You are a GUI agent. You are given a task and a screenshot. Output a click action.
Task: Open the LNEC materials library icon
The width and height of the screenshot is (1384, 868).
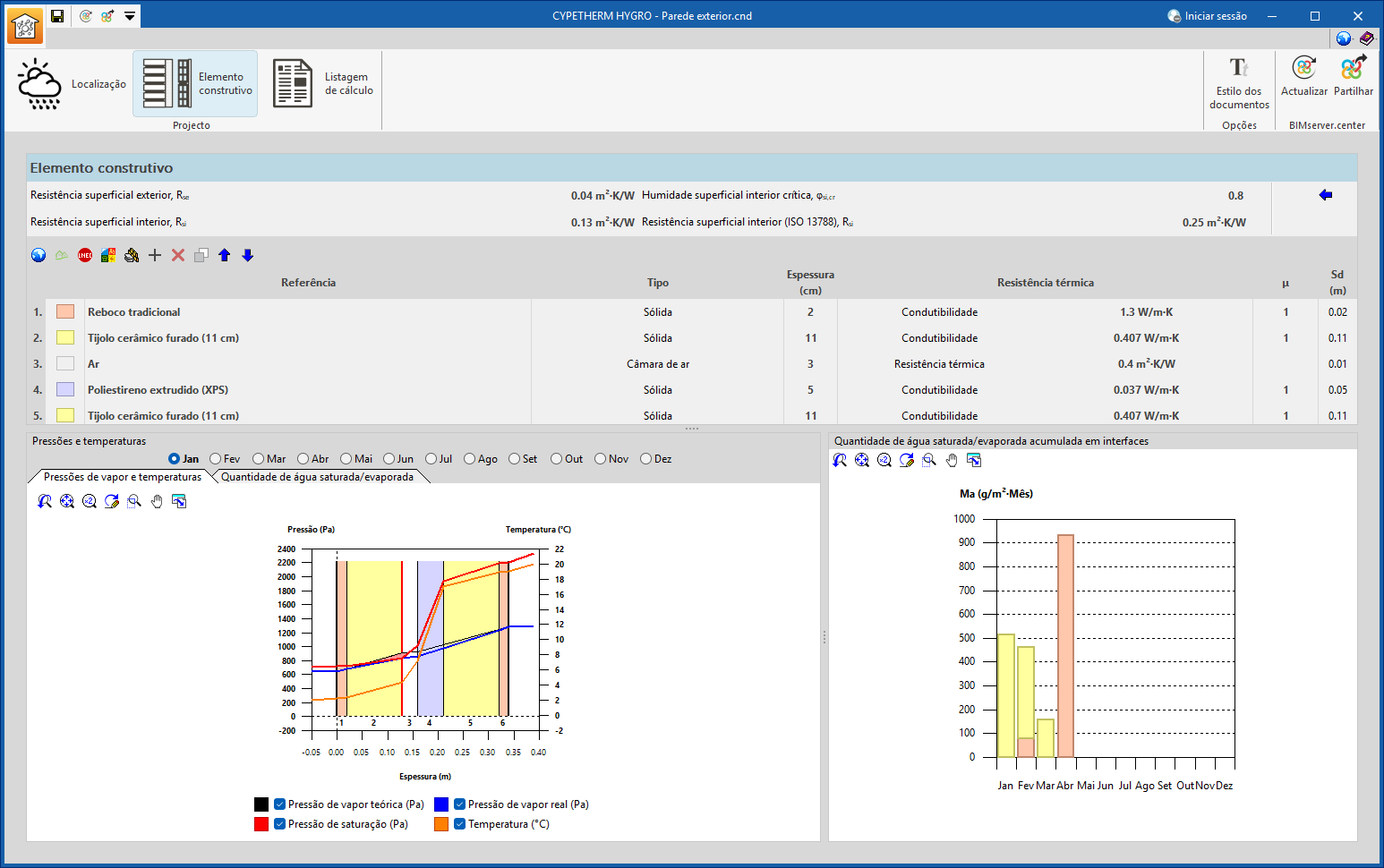pyautogui.click(x=85, y=255)
